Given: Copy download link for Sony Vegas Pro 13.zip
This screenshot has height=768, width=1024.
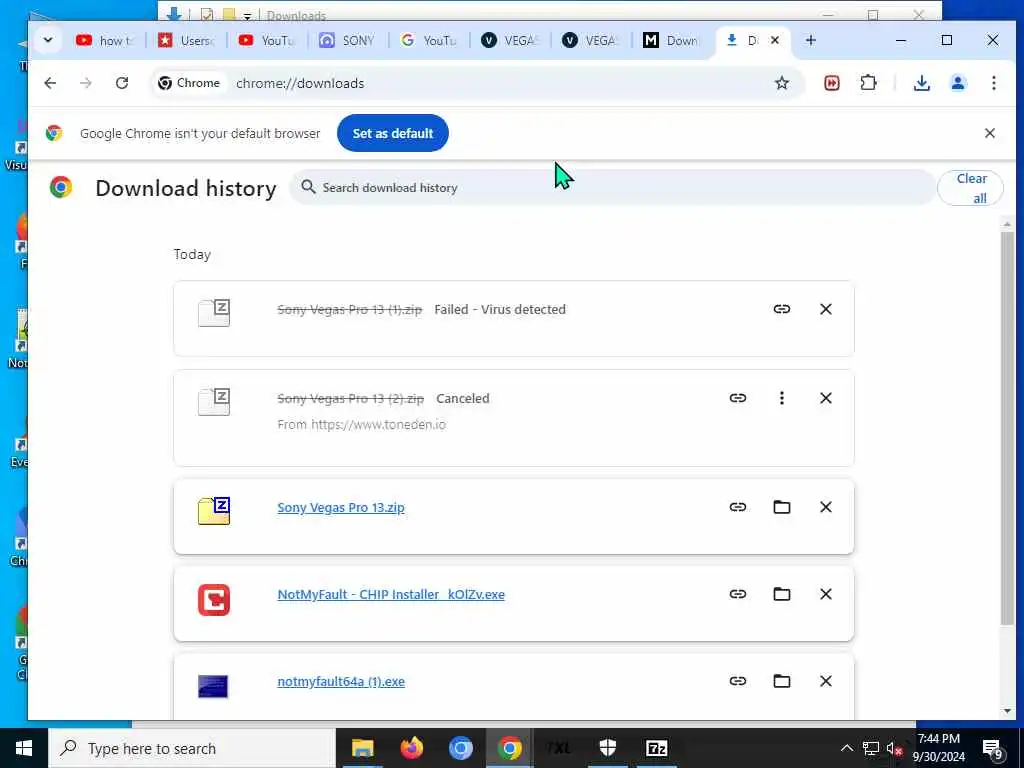Looking at the screenshot, I should pos(738,507).
